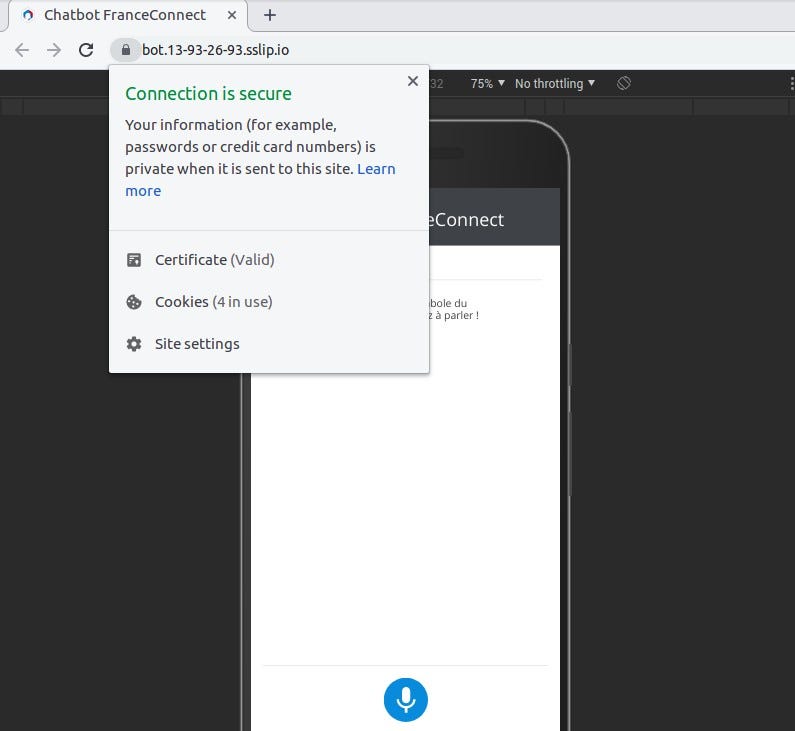Click the certificate icon
Viewport: 795px width, 731px height.
134,260
